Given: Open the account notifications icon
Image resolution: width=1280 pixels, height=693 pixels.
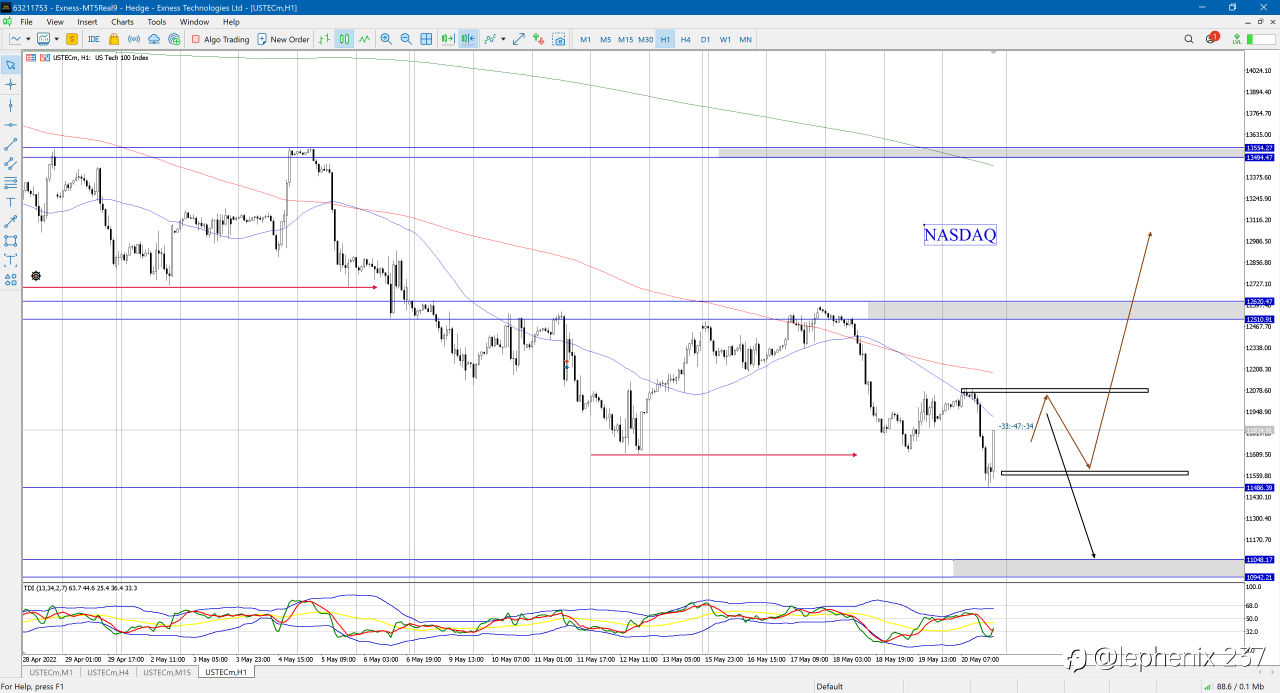Looking at the screenshot, I should pyautogui.click(x=1211, y=39).
